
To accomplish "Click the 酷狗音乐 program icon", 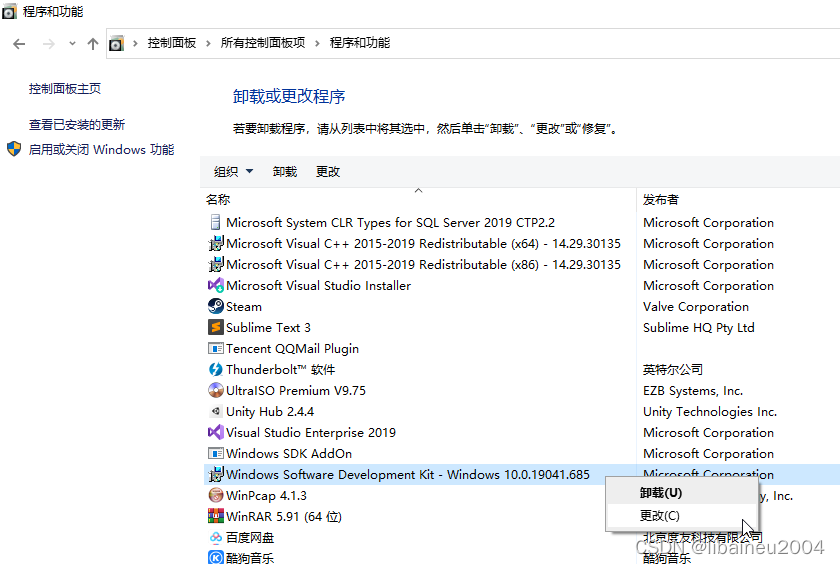I will point(215,558).
